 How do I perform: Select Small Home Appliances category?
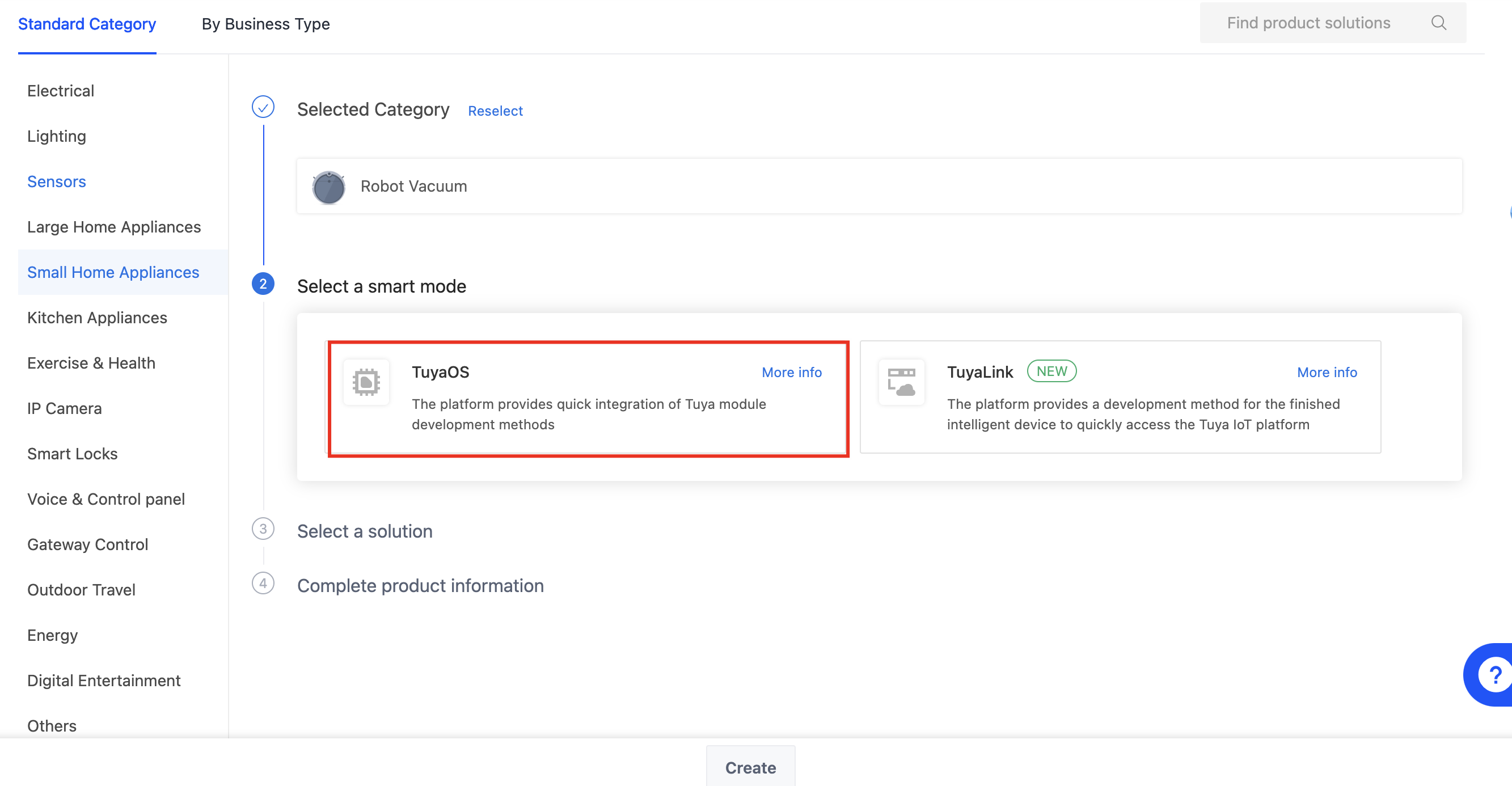point(113,271)
